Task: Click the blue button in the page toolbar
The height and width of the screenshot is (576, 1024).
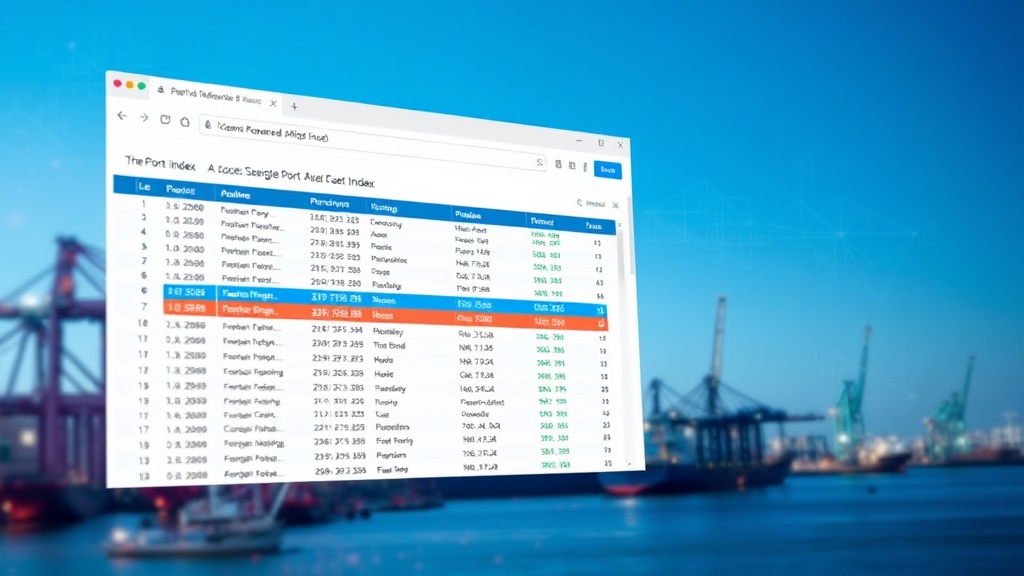Action: point(607,170)
